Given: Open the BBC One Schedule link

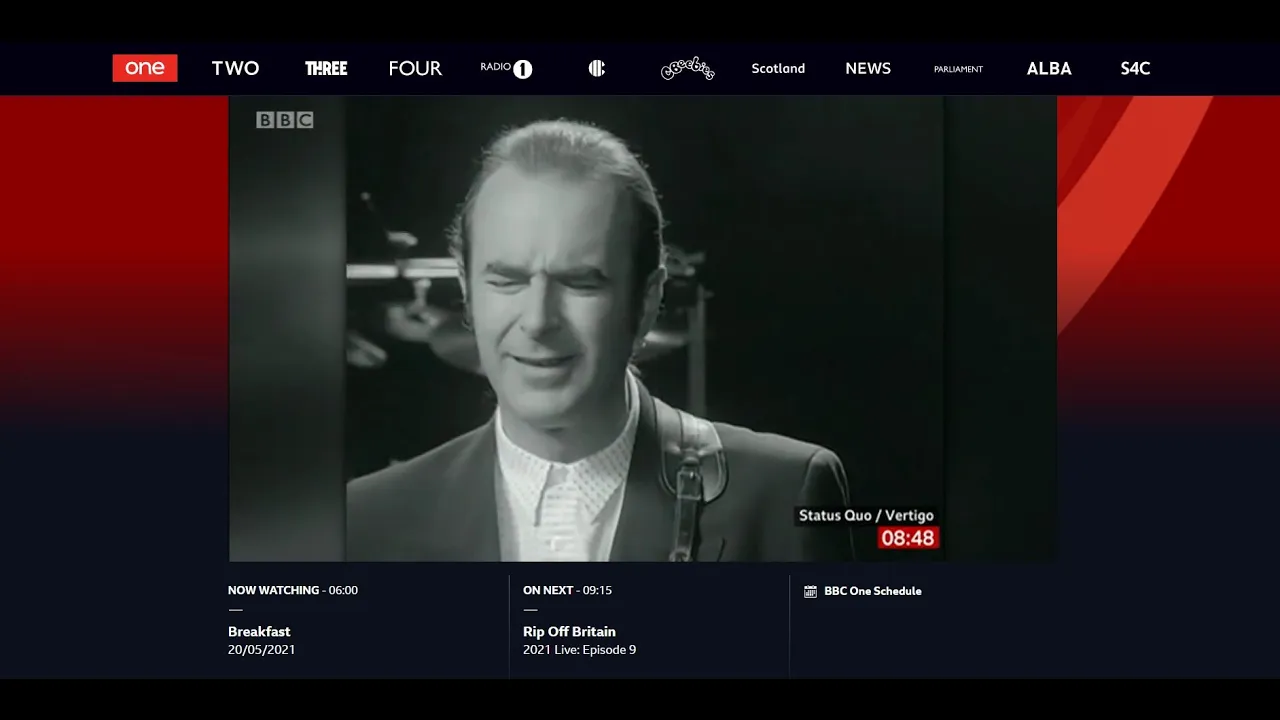Looking at the screenshot, I should point(873,591).
